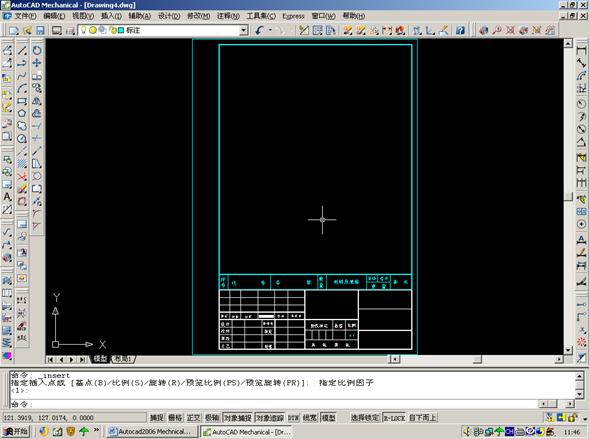Screen dimensions: 589x439
Task: Select the Circle tool in the draw toolbar
Action: coord(22,139)
